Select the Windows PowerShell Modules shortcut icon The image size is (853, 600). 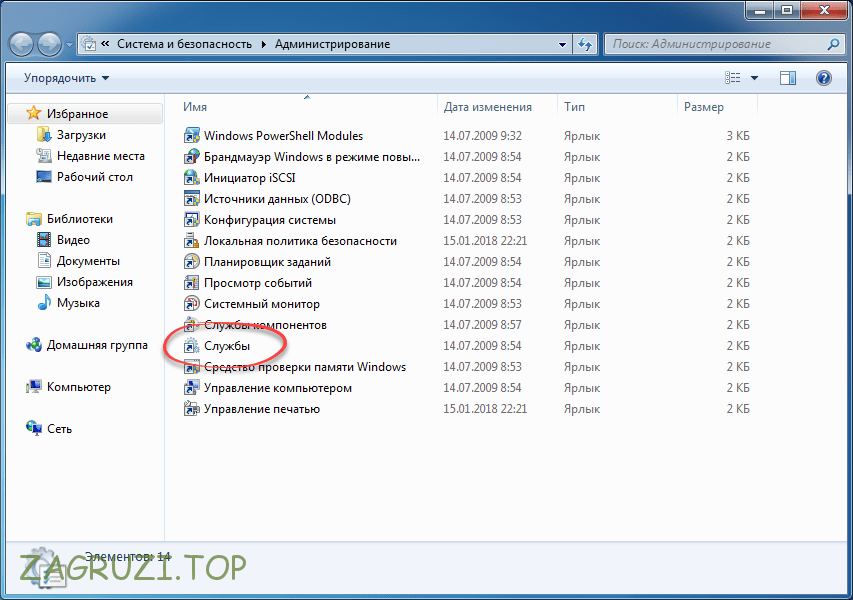point(191,135)
